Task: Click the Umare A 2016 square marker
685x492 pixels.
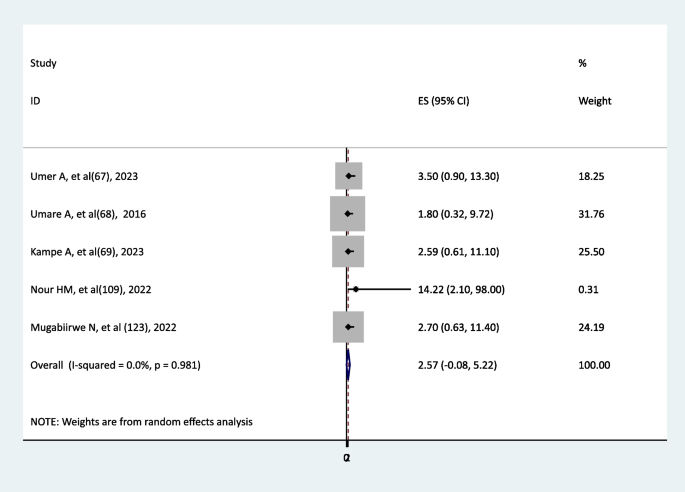Action: [348, 214]
